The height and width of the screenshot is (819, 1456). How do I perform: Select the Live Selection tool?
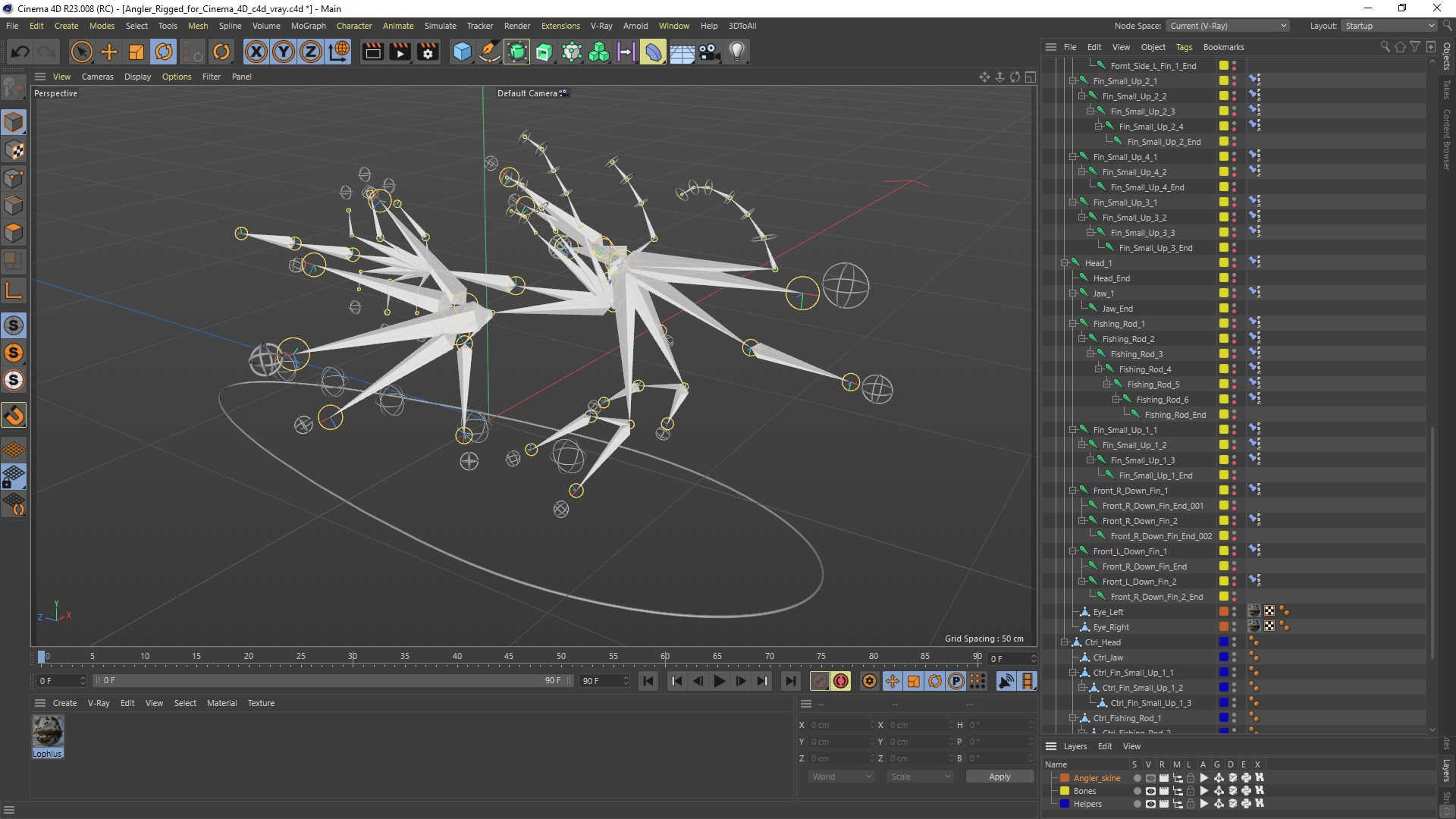(81, 52)
